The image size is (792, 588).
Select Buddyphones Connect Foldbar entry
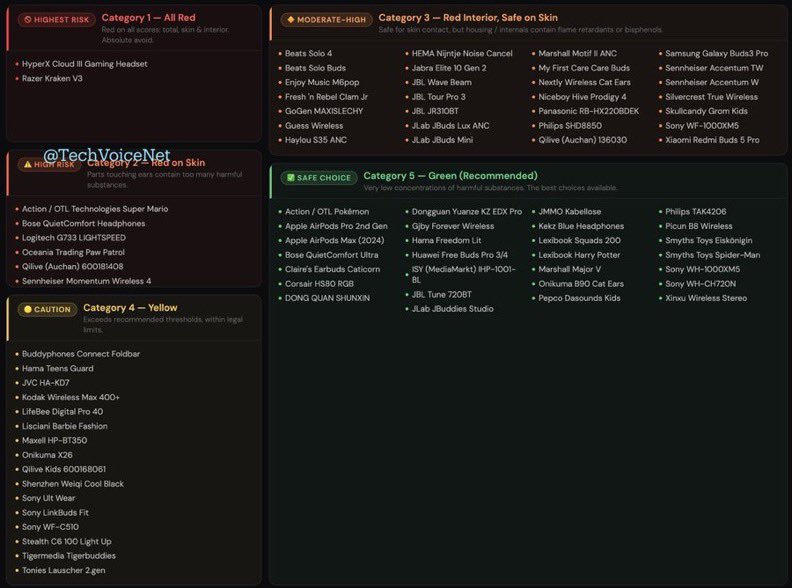81,354
